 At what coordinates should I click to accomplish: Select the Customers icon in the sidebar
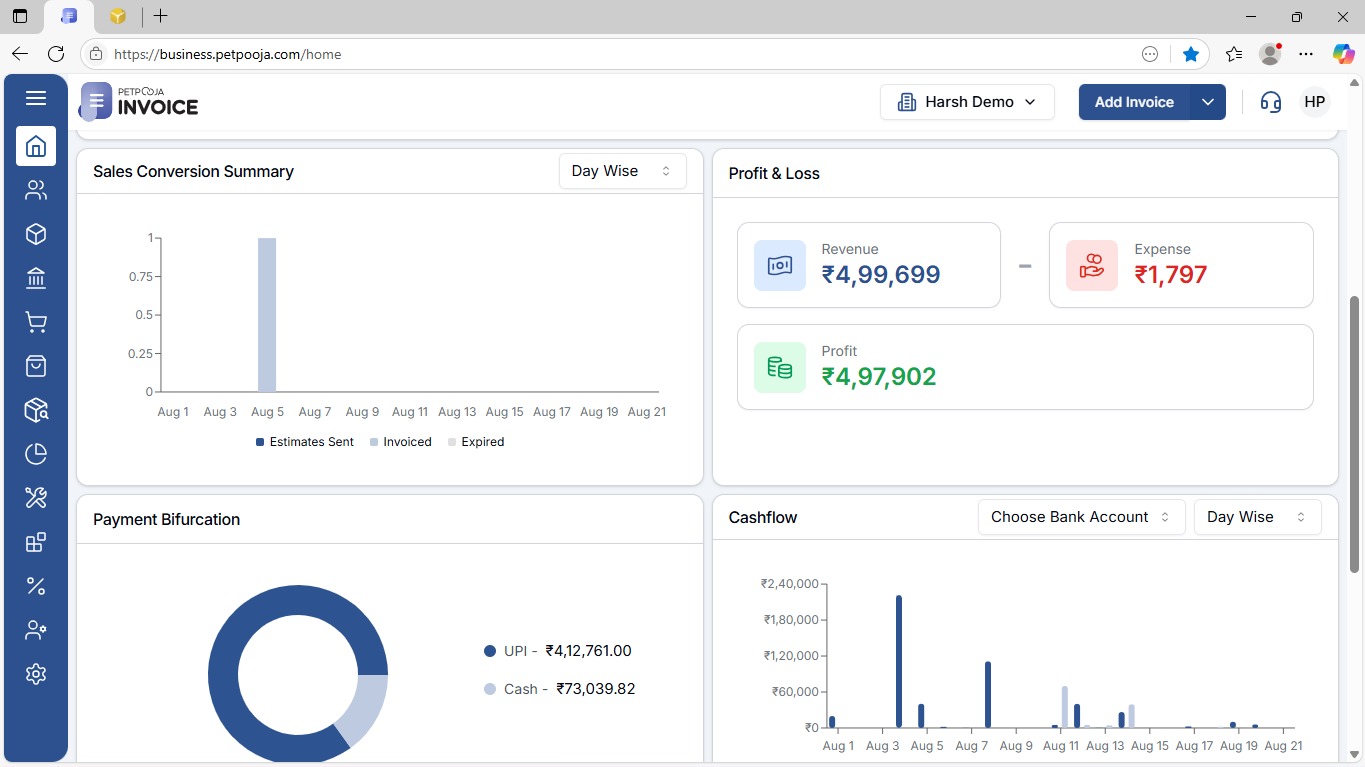36,189
